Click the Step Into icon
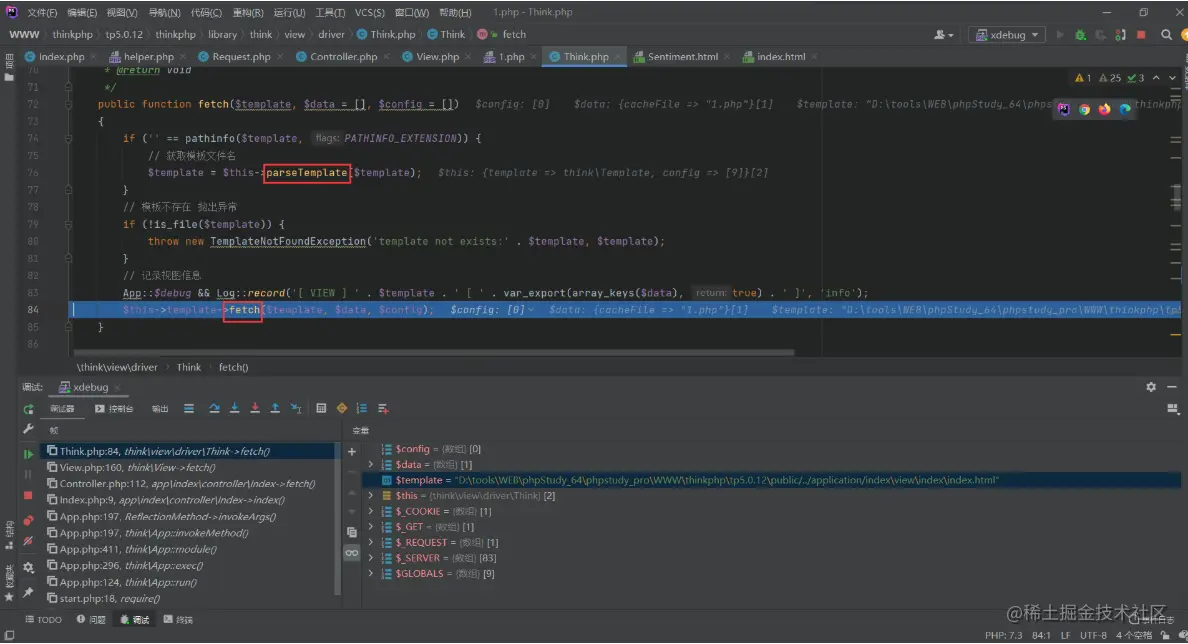 tap(235, 408)
